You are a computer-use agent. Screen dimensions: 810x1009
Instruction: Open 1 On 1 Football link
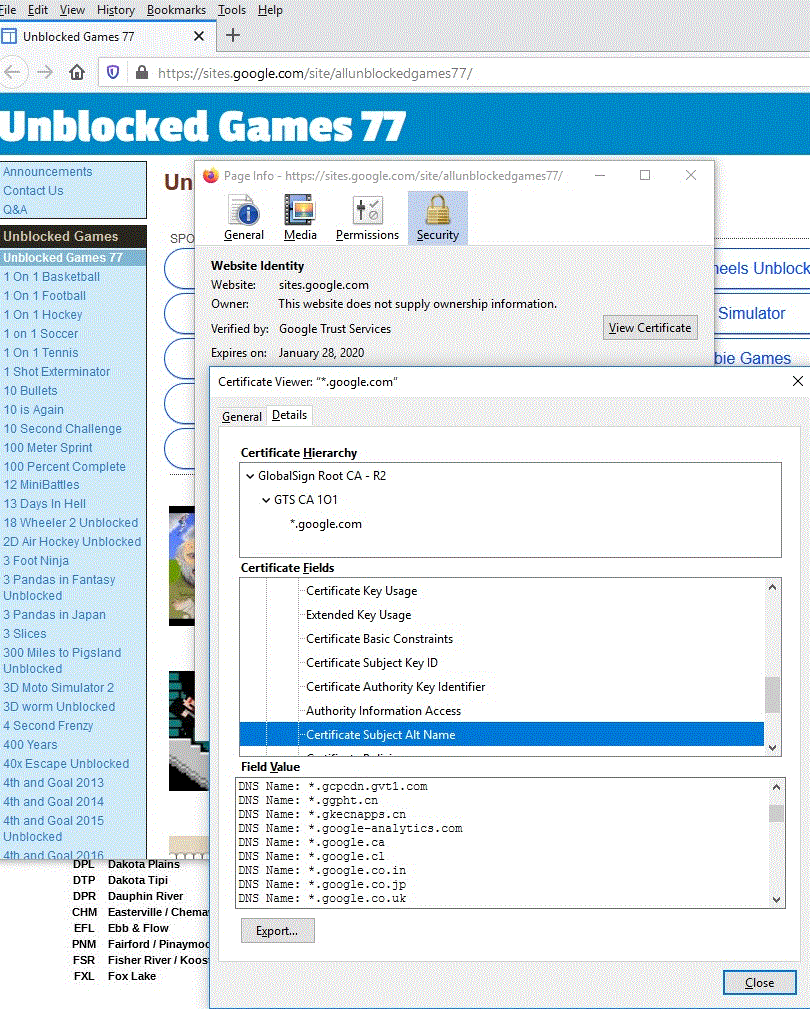(x=44, y=296)
